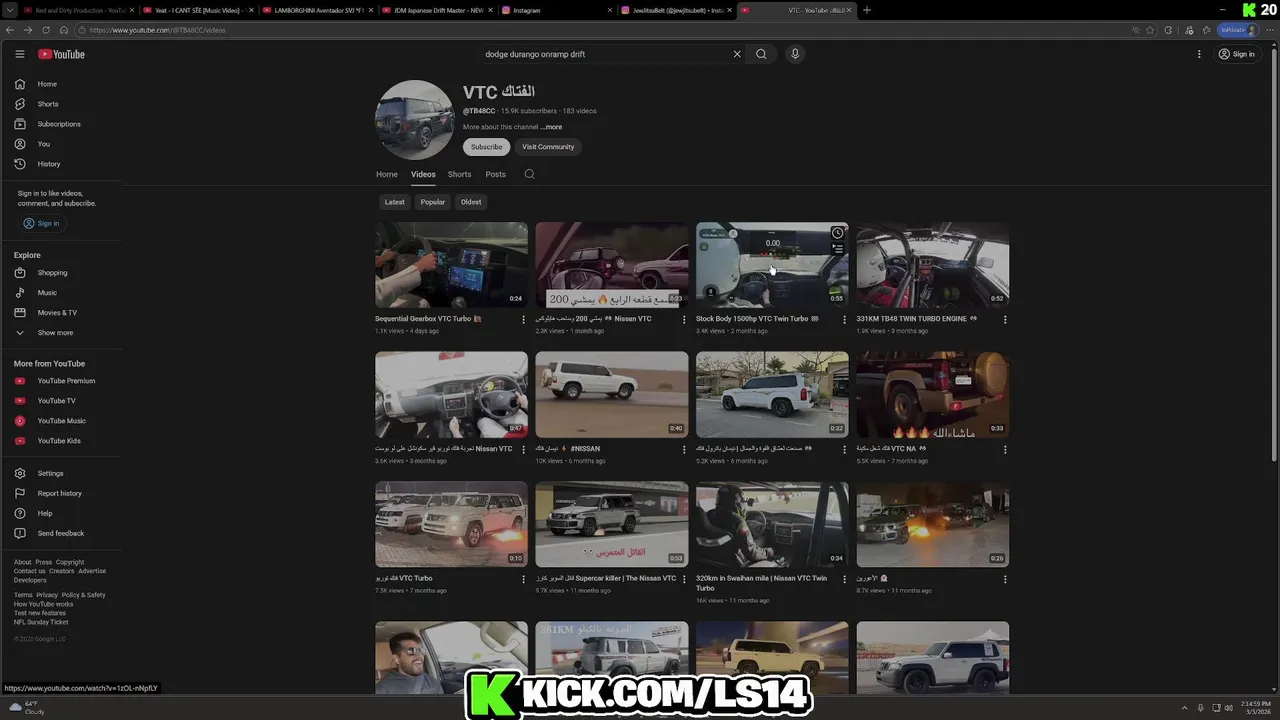Select the Popular filter chip

click(433, 202)
